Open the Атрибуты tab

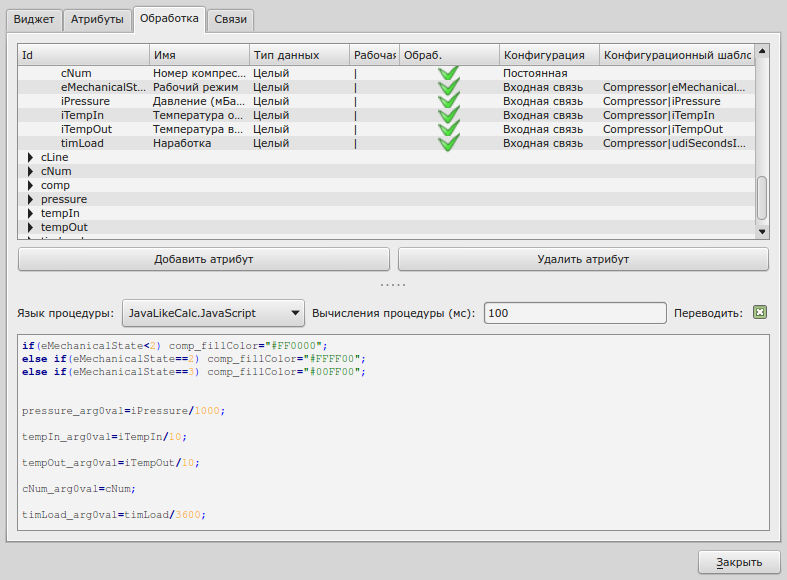[98, 19]
